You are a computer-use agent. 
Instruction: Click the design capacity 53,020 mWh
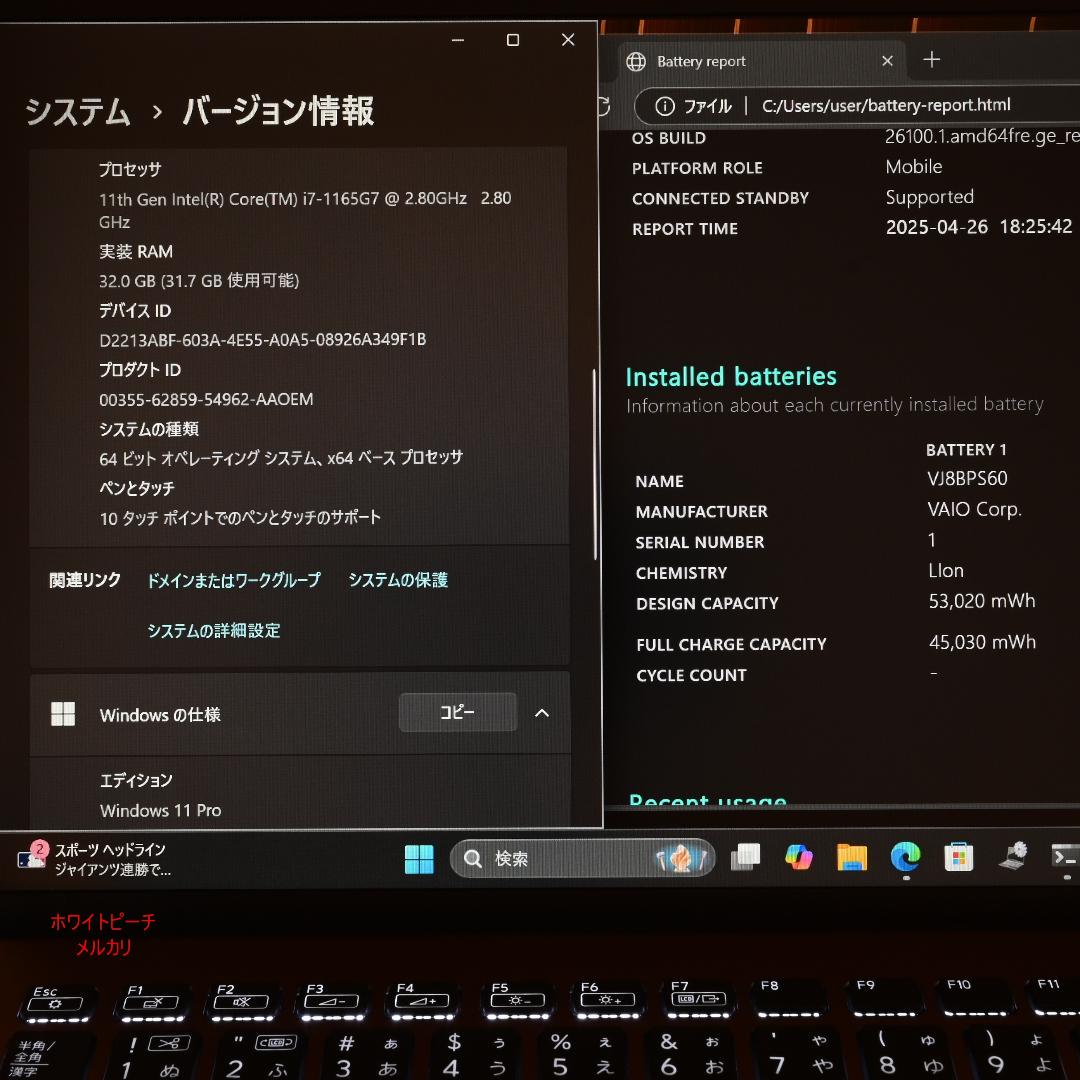[x=982, y=601]
